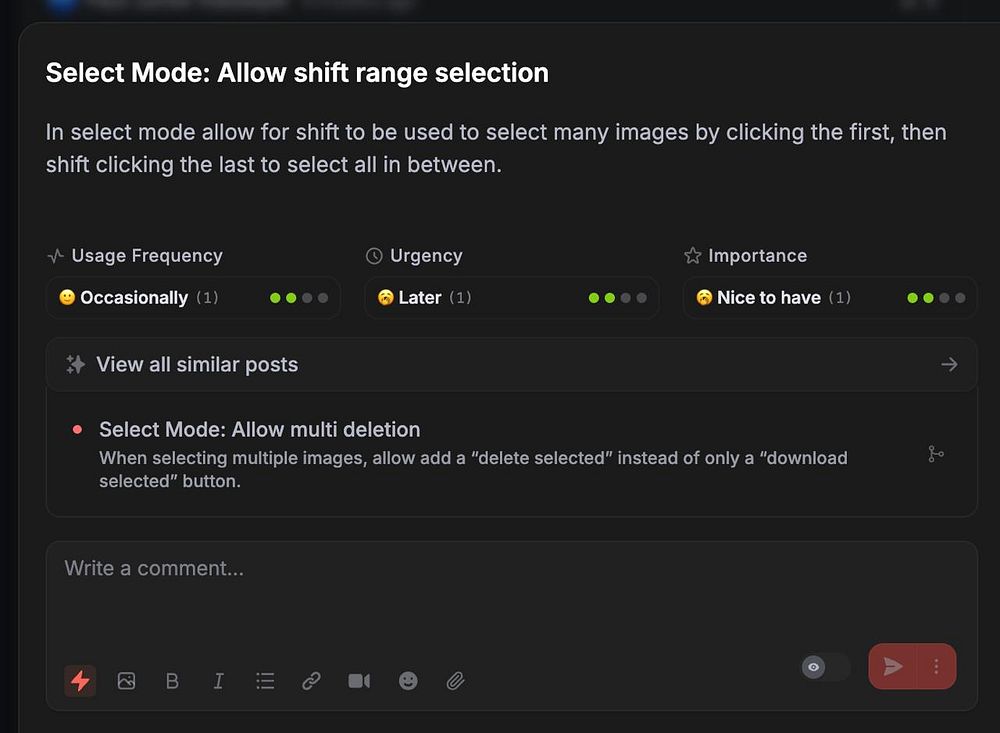The image size is (1000, 733).
Task: Insert an image using the image icon
Action: [126, 681]
